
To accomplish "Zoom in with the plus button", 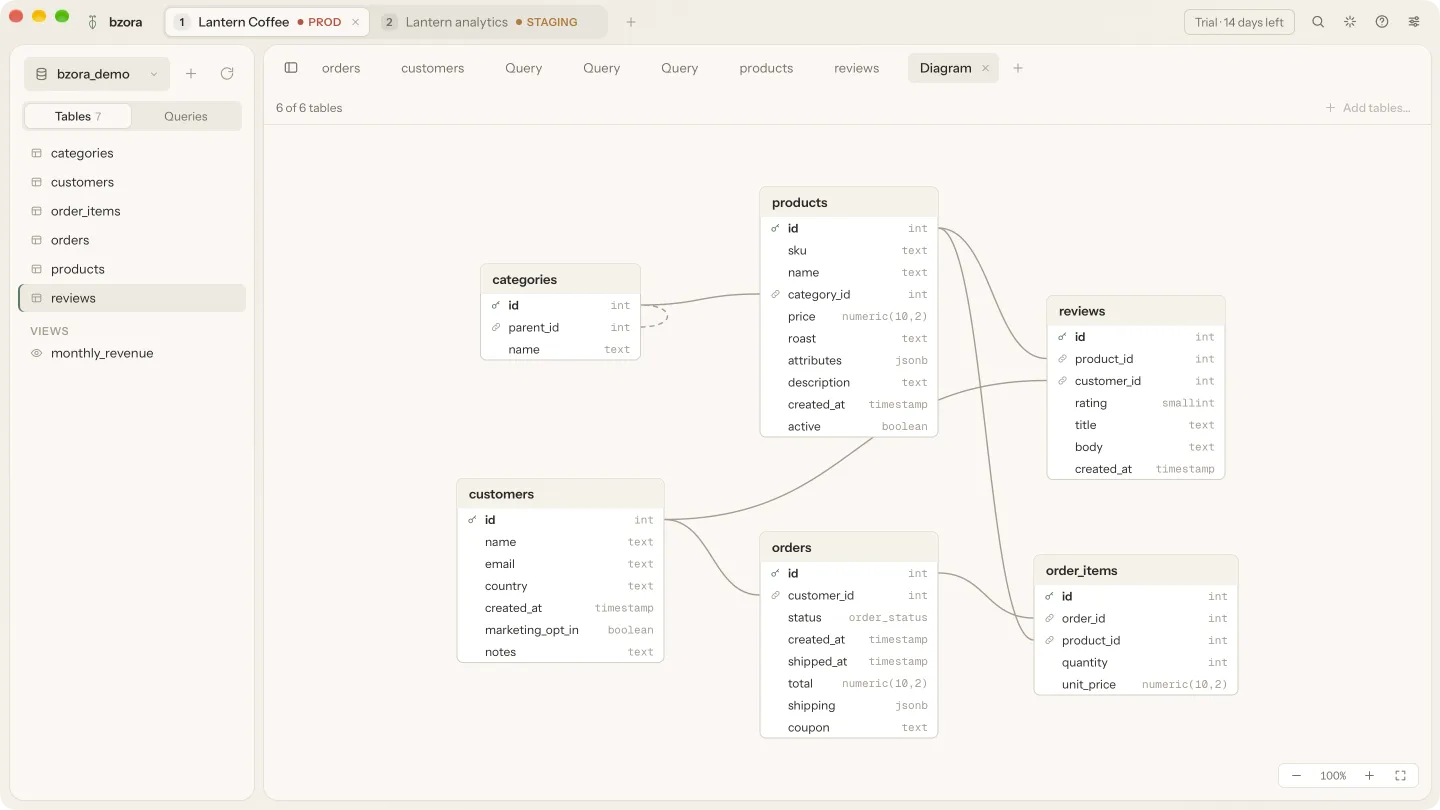I will [x=1369, y=776].
